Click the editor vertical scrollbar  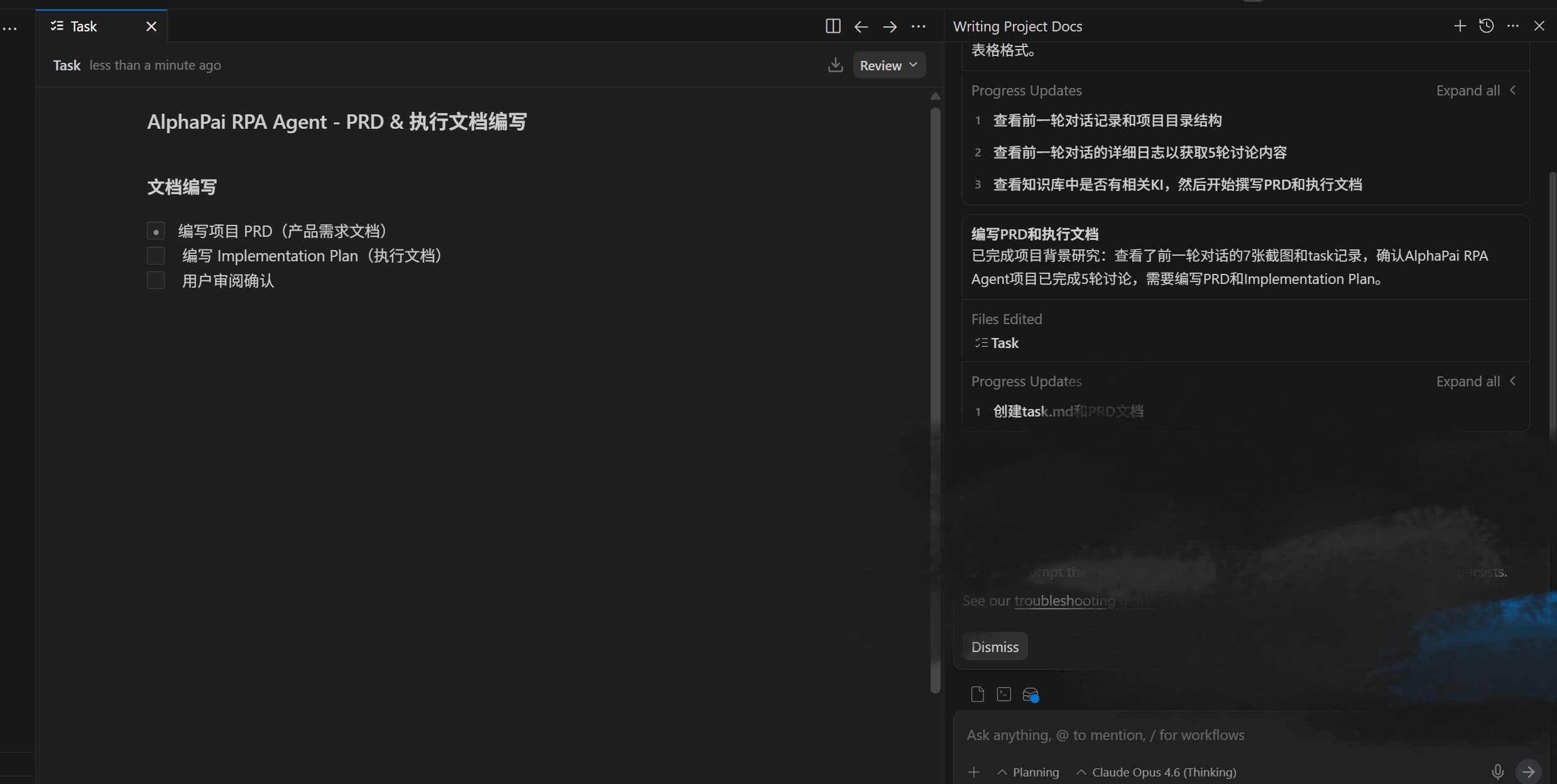click(935, 400)
